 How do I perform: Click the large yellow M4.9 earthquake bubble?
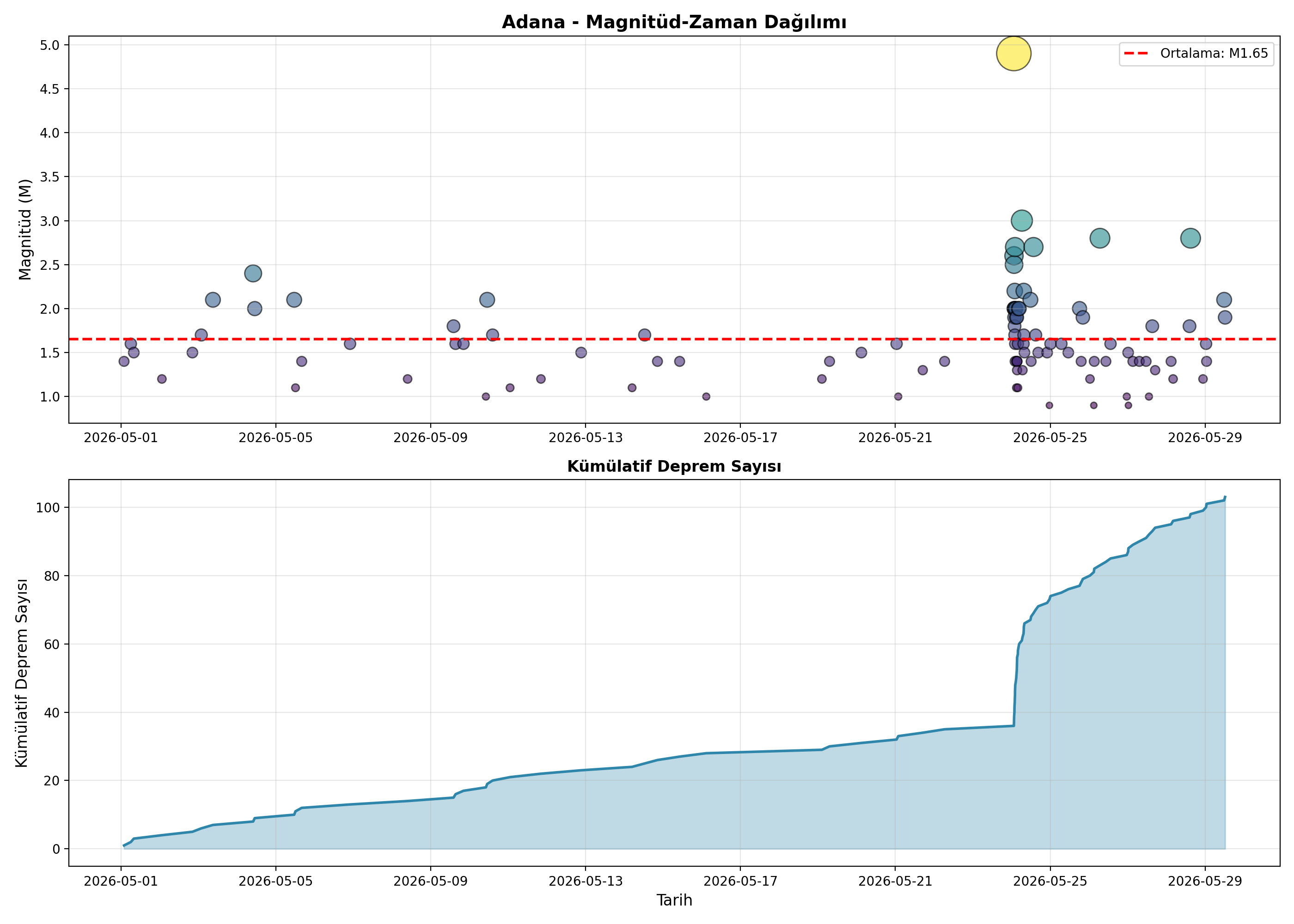pos(1013,54)
